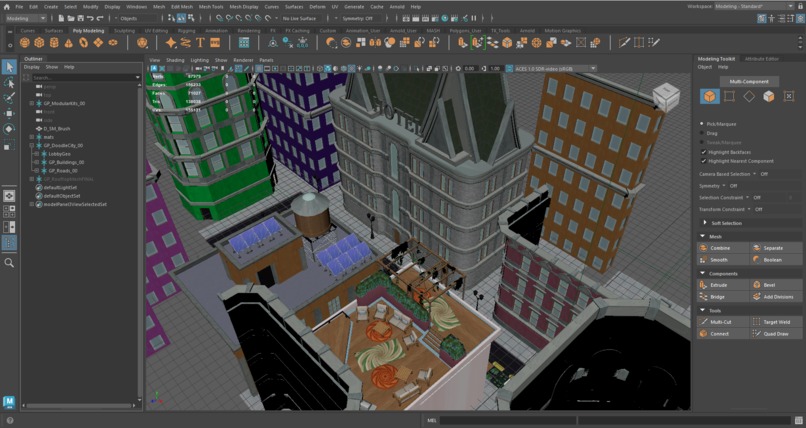Click the polygon sphere shelf icon
The height and width of the screenshot is (428, 806).
tap(24, 43)
